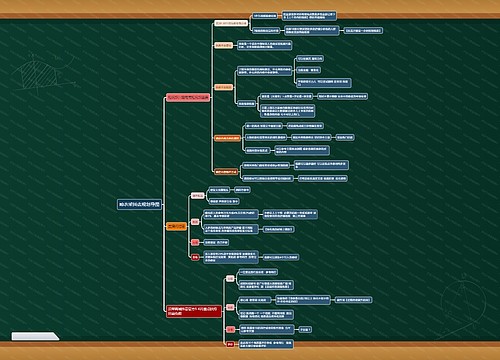Image resolution: width=500 pixels, height=360 pixels.
Task: Select the three-line blue leaf in the pink branch
Action: [x=287, y=111]
